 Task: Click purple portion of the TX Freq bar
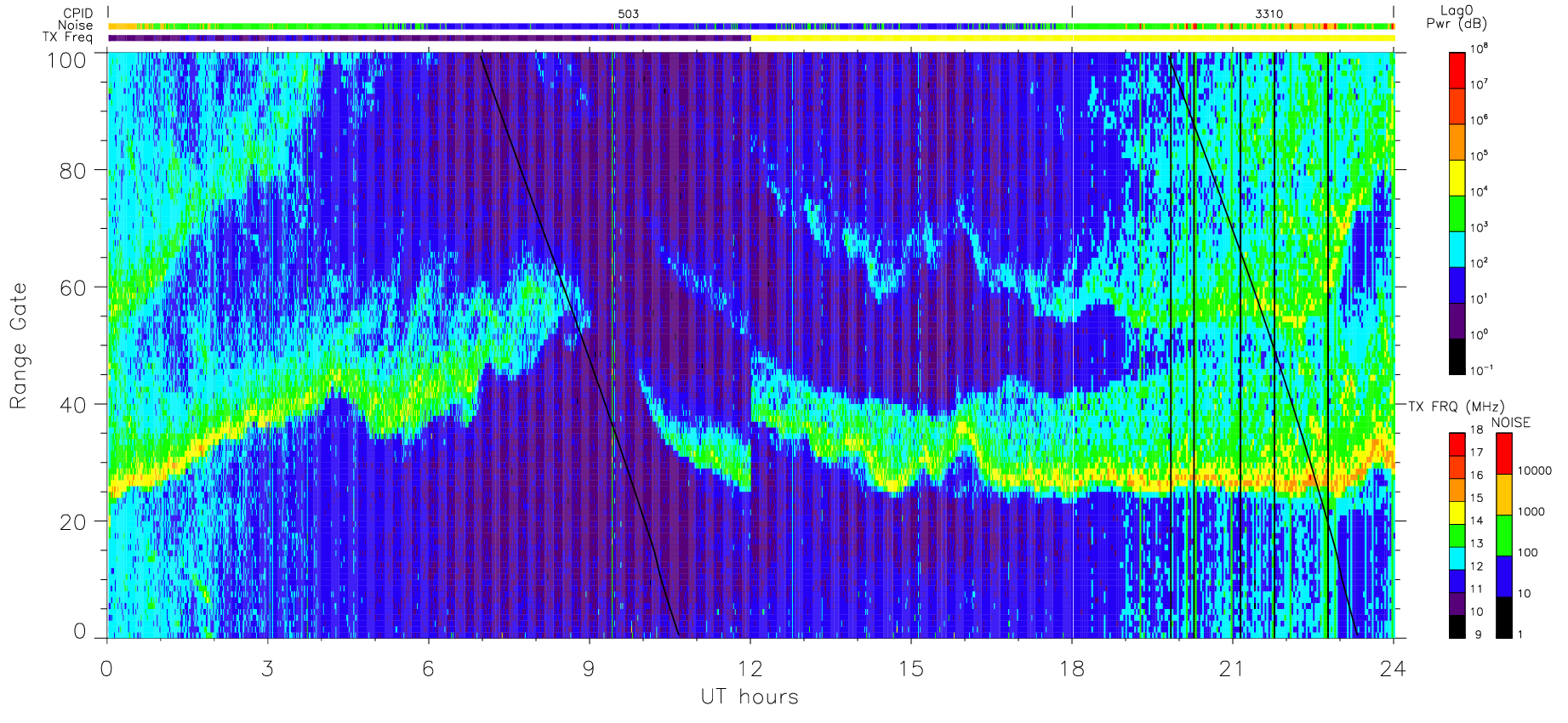[x=429, y=37]
